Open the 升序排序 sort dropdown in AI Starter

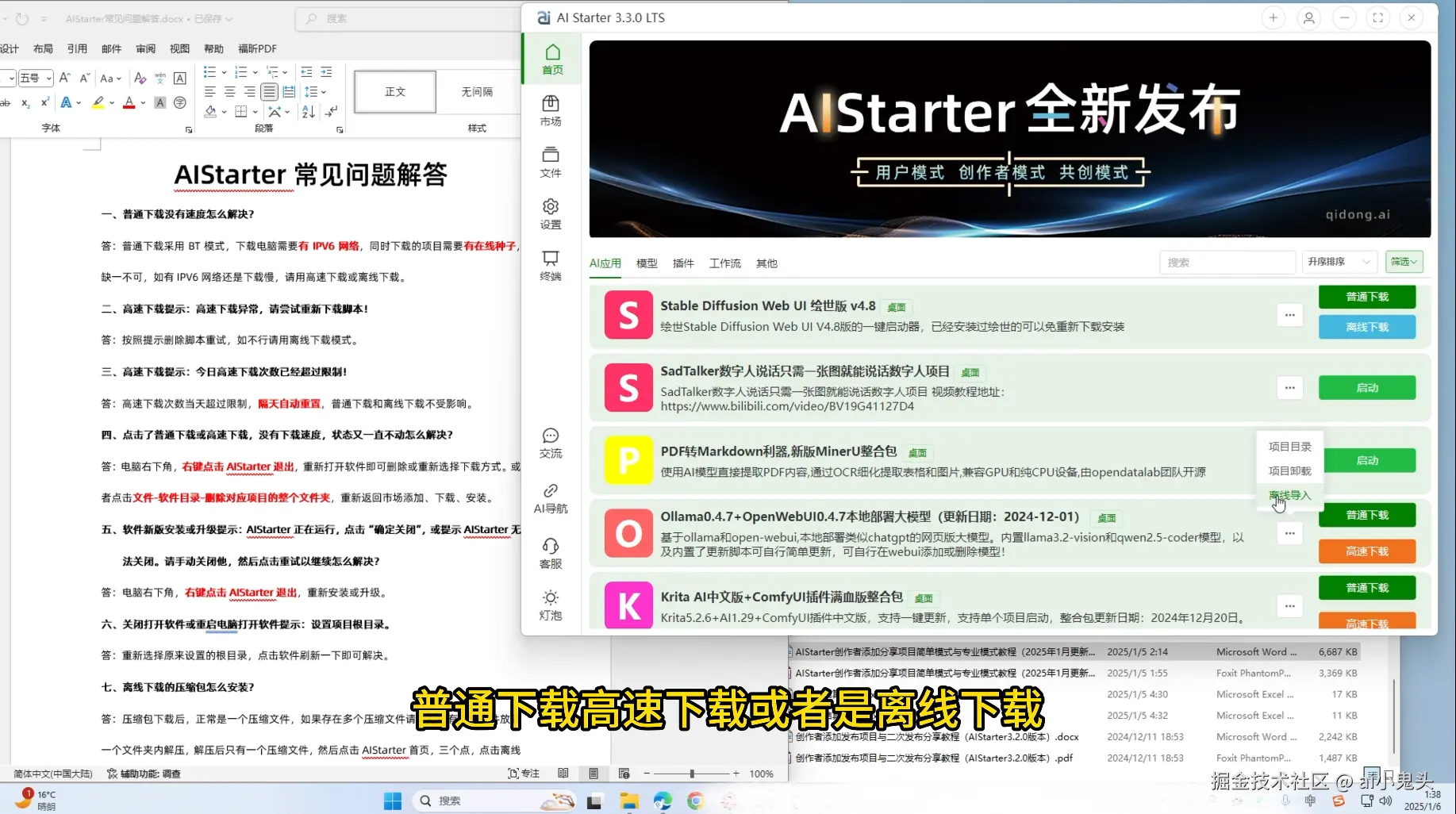tap(1339, 262)
